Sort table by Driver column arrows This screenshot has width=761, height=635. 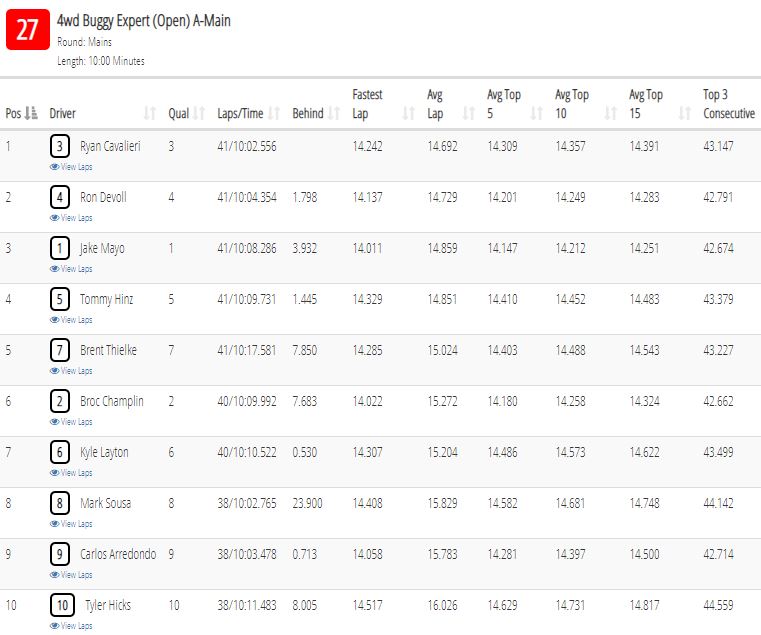149,114
